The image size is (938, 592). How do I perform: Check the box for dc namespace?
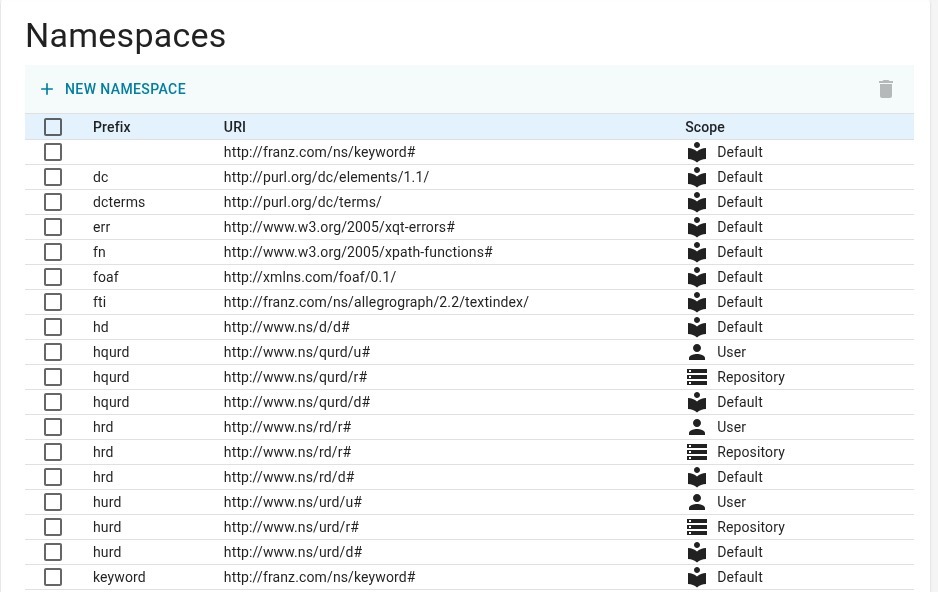tap(53, 177)
